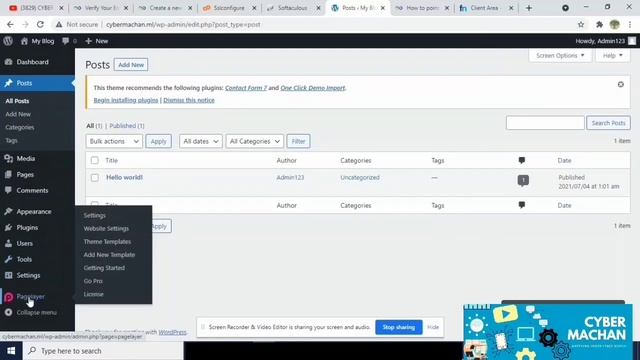
Task: Open the Hello world! post
Action: 124,177
